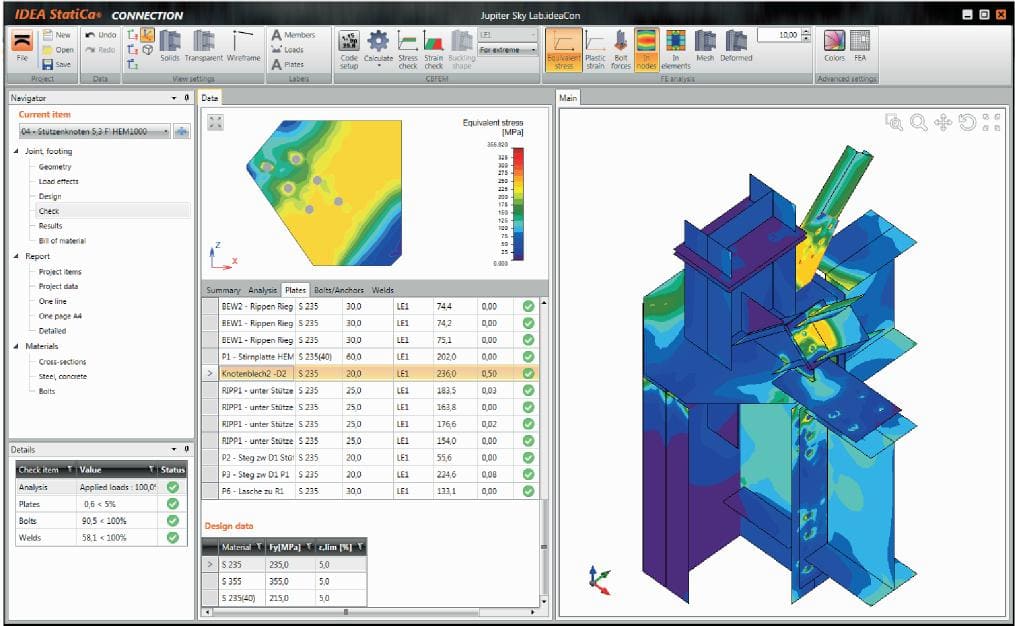The width and height of the screenshot is (1015, 626).
Task: Open the For extreme dropdown
Action: [508, 50]
